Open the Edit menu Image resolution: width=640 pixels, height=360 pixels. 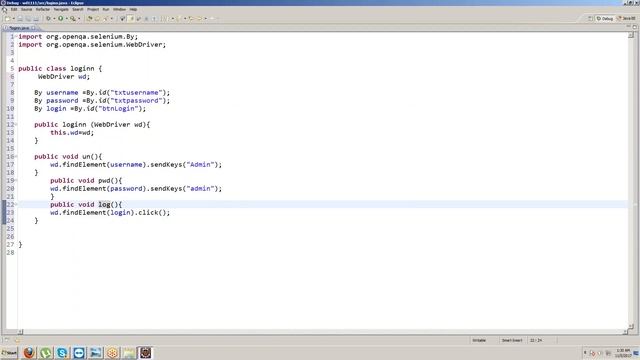click(x=14, y=9)
